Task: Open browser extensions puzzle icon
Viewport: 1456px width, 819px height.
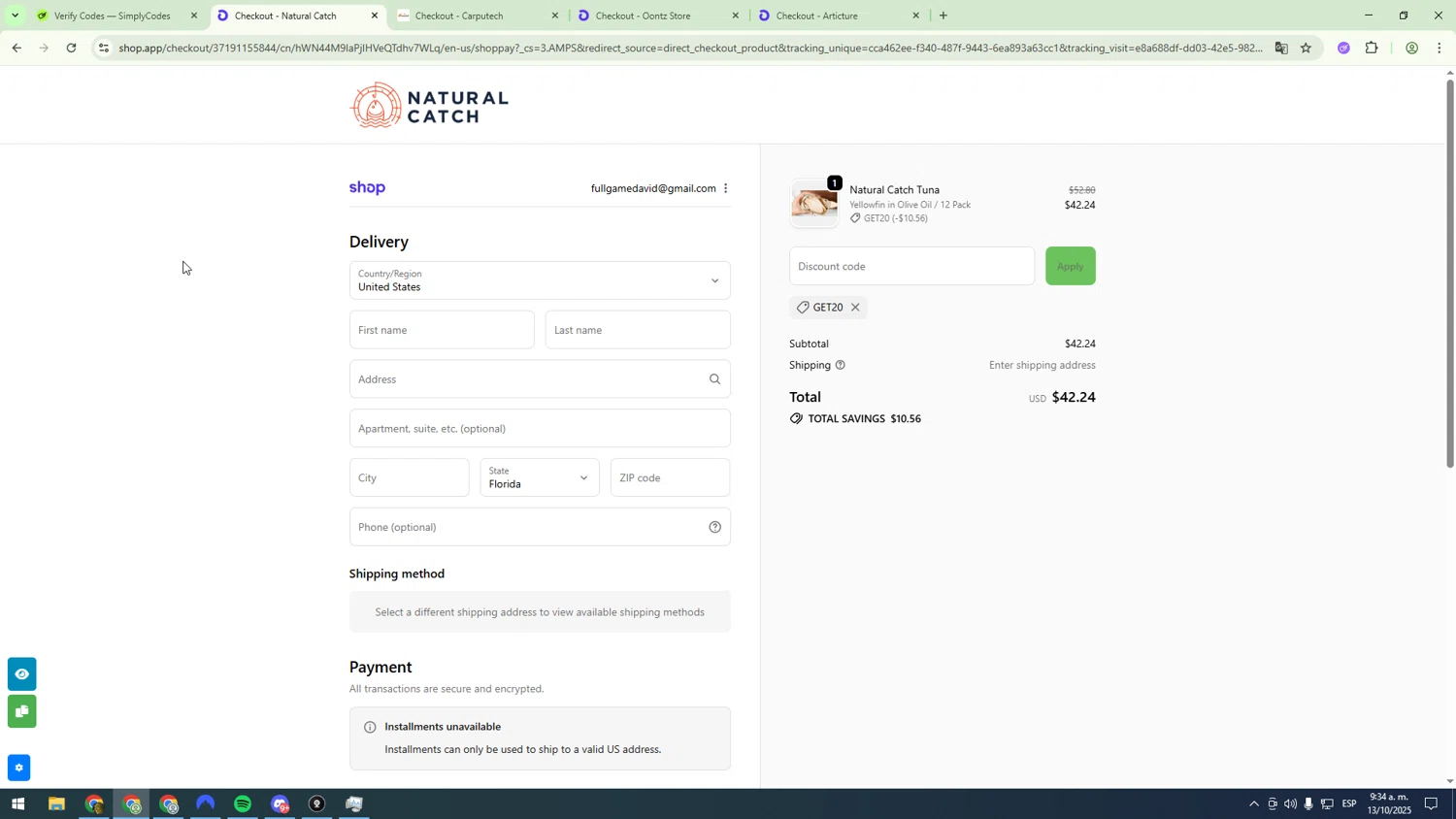Action: 1372,48
